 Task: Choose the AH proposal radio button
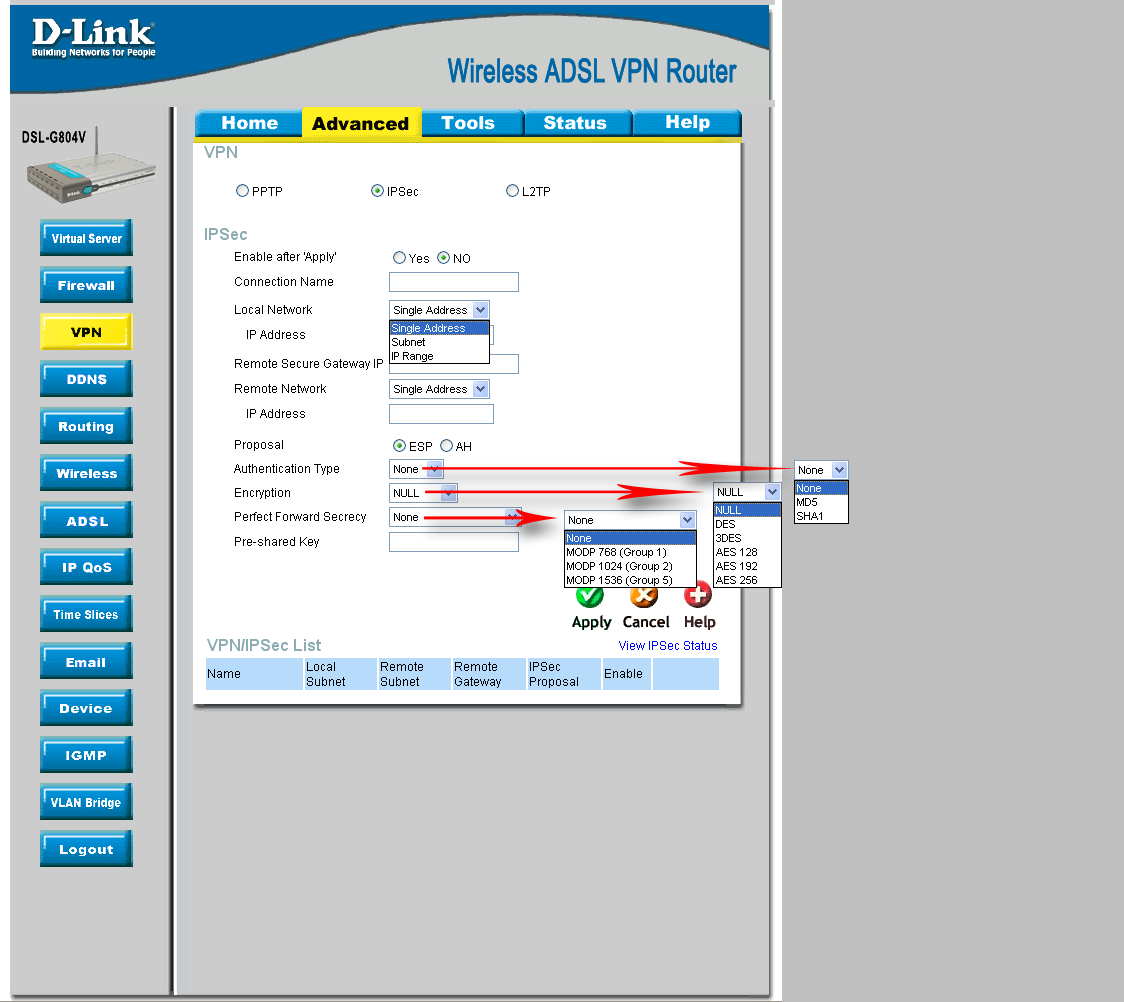(x=447, y=446)
